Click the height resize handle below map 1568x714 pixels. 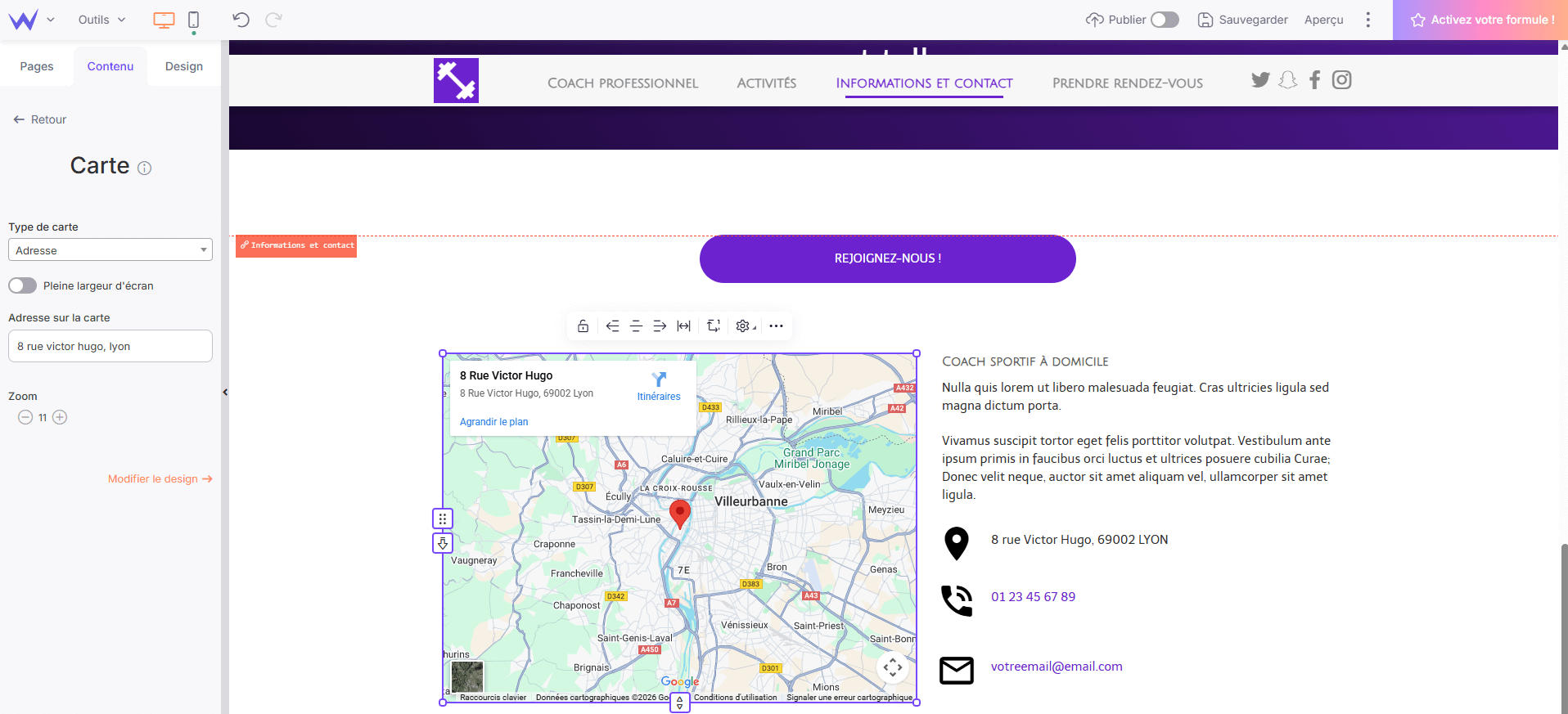[x=680, y=703]
